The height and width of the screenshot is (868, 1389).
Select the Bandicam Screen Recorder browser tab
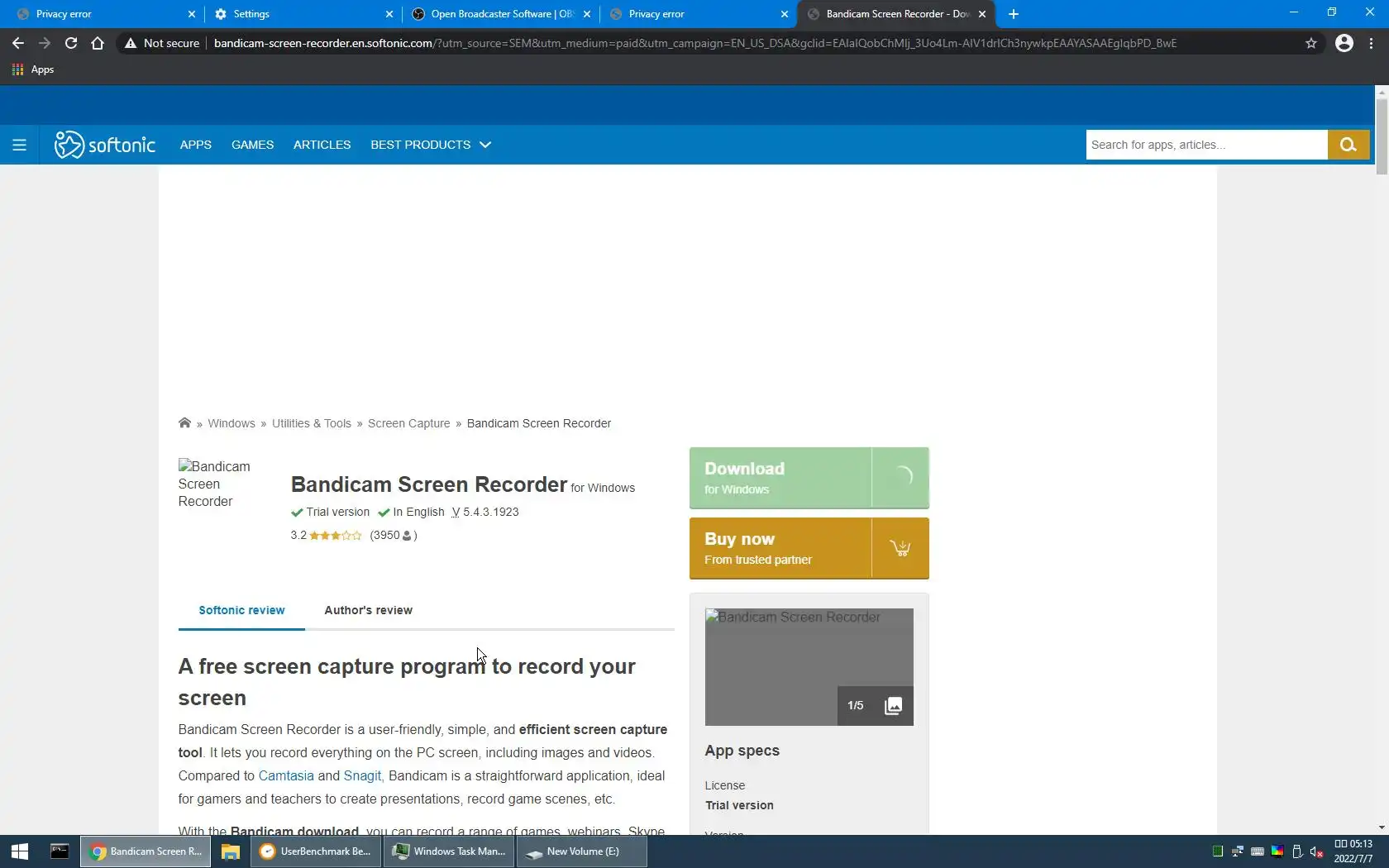[896, 14]
